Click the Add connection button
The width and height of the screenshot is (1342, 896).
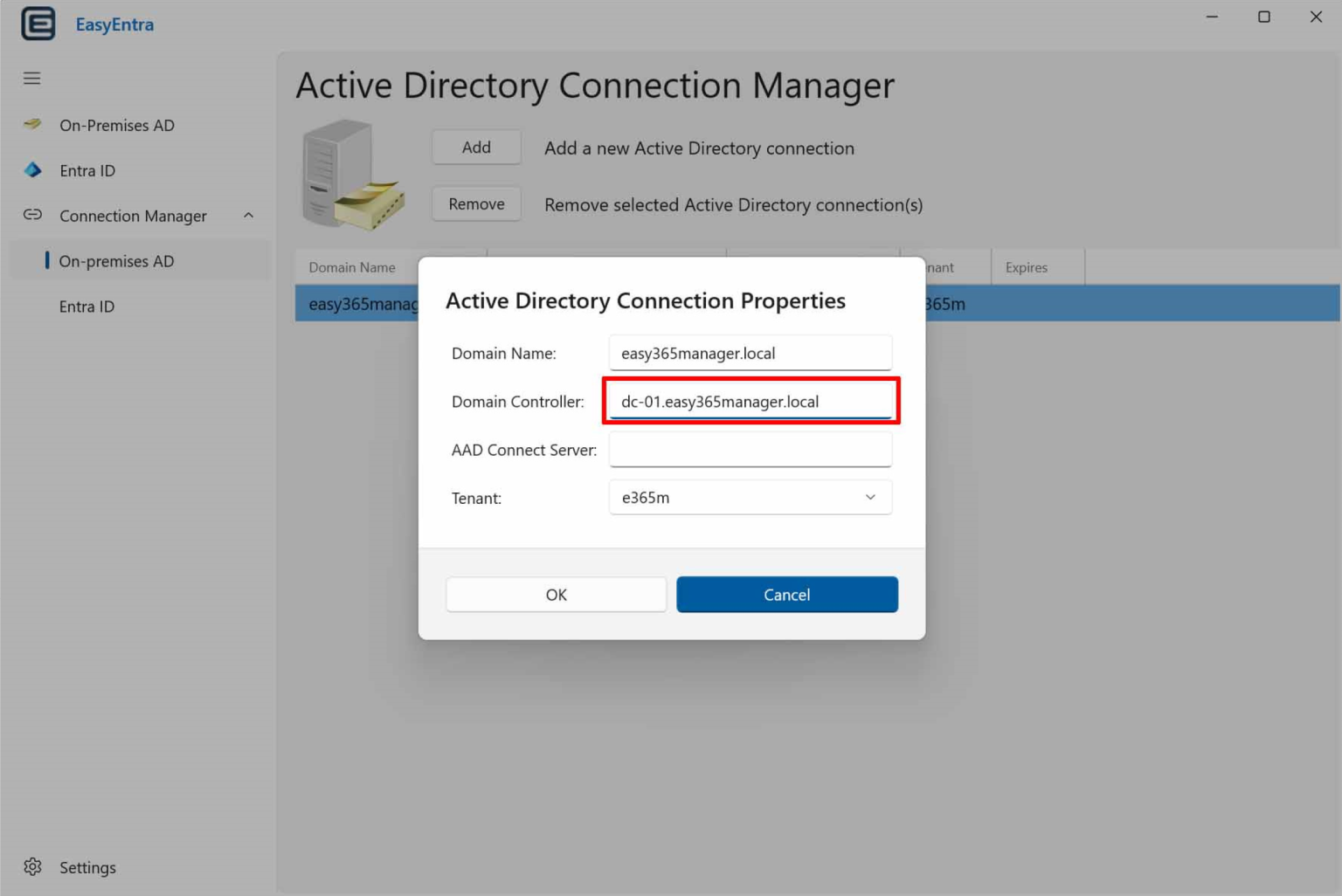point(476,148)
